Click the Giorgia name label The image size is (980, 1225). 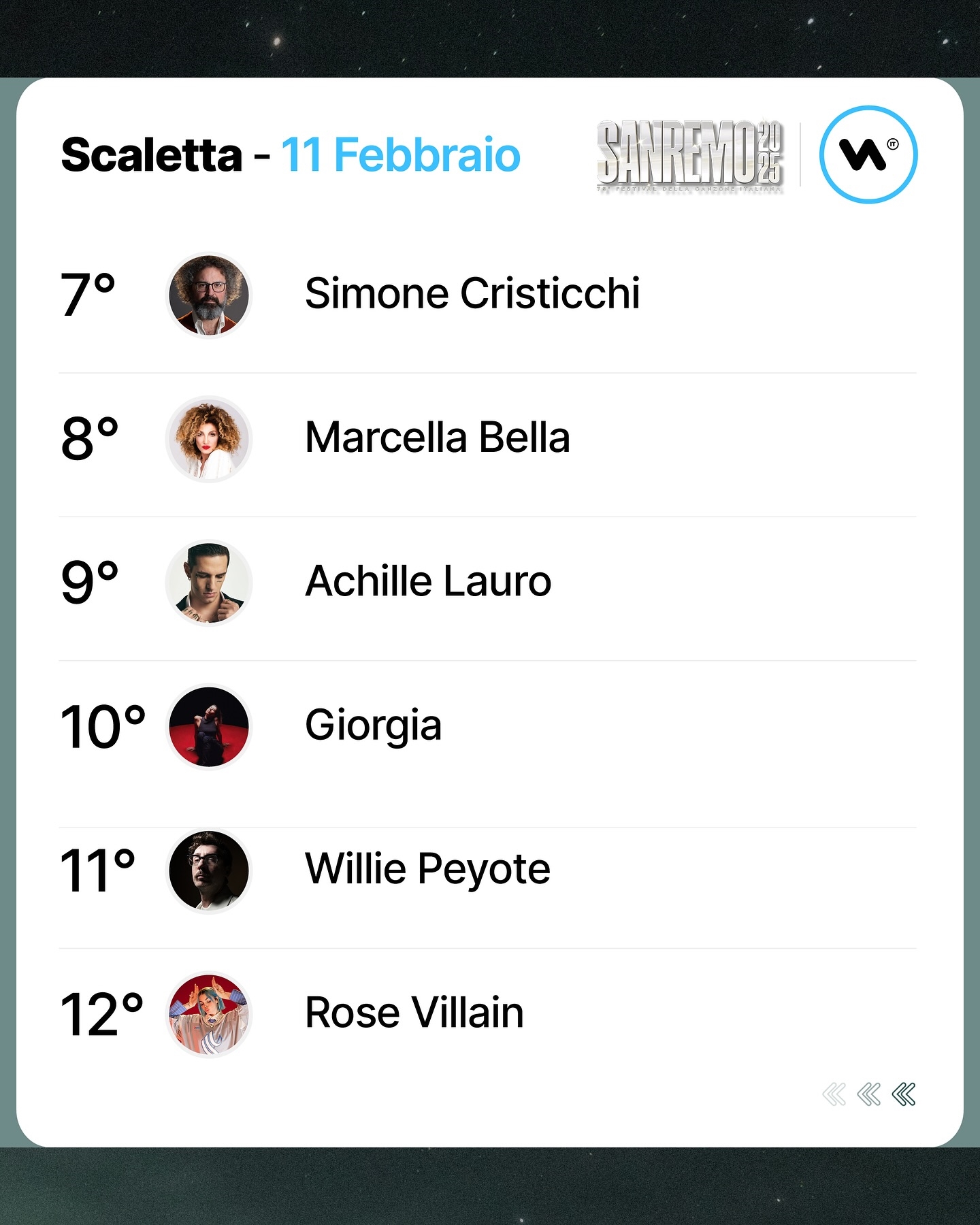click(x=374, y=725)
